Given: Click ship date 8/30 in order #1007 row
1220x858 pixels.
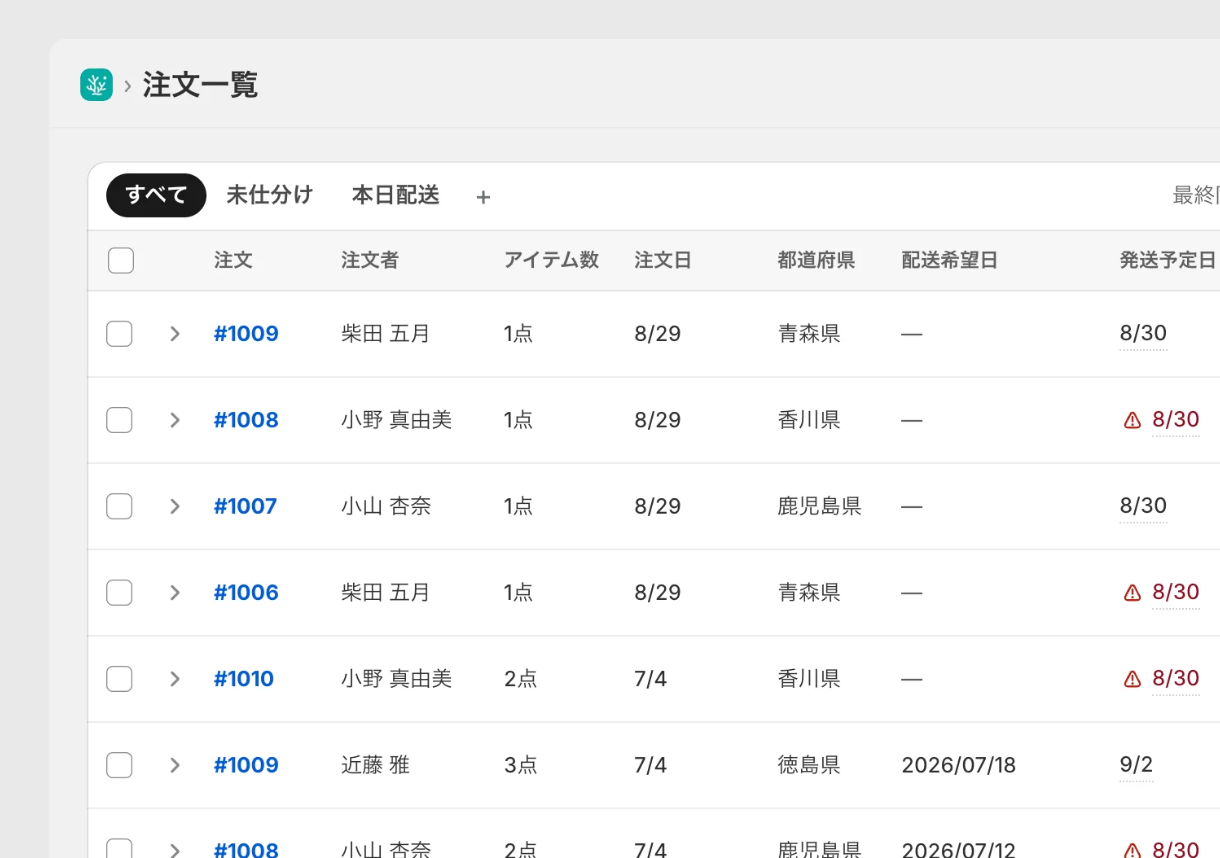Looking at the screenshot, I should click(1143, 506).
